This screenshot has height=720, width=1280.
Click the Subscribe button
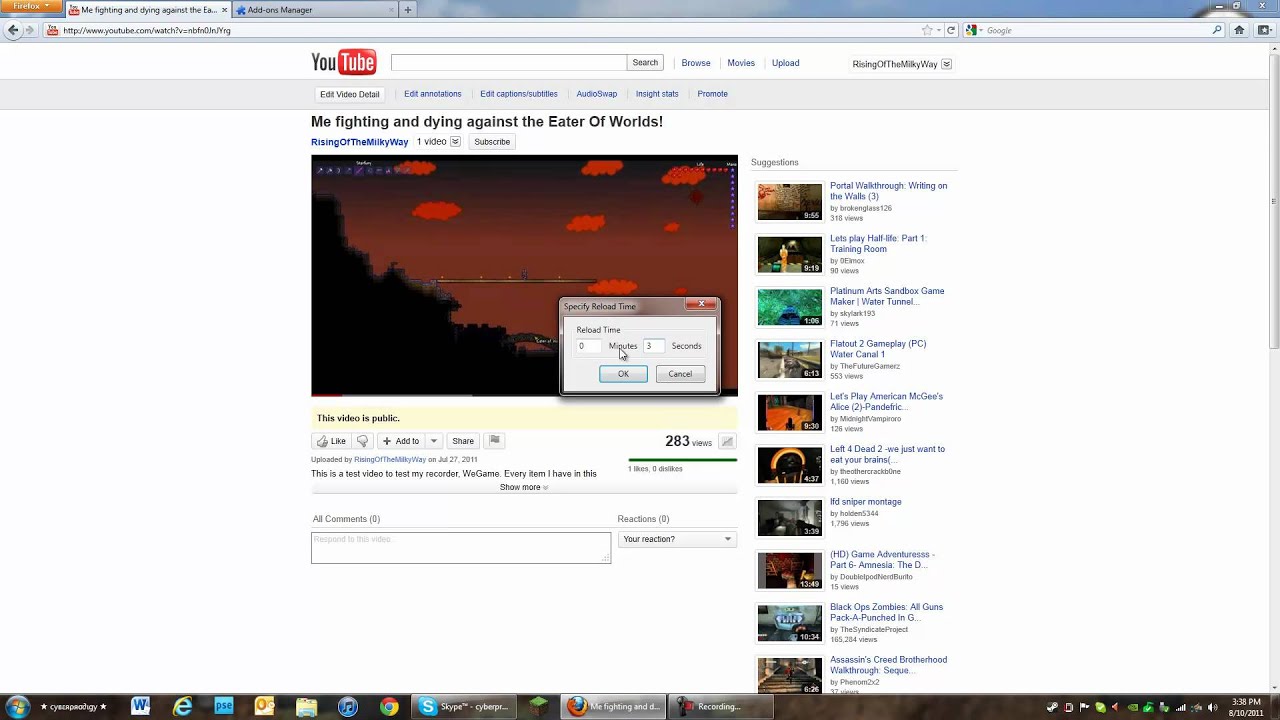(492, 142)
